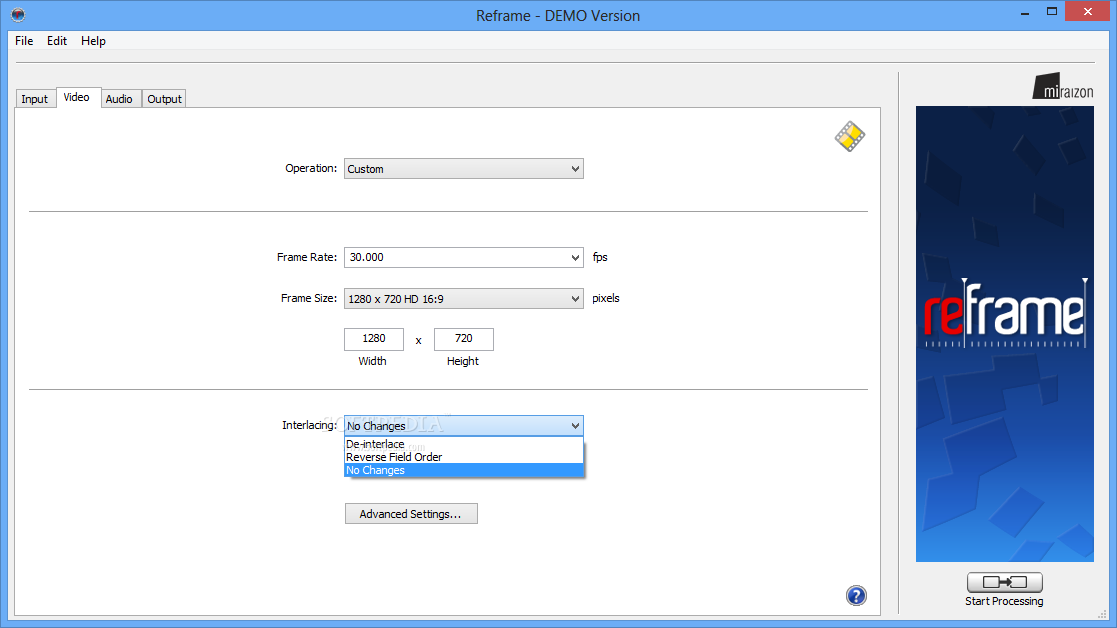
Task: Click the Width input field
Action: (x=374, y=339)
